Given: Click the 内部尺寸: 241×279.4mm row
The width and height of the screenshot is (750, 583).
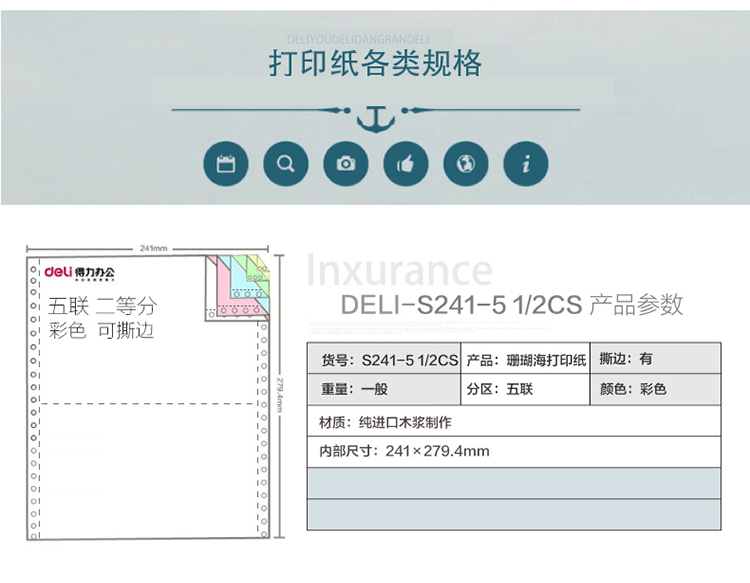Looking at the screenshot, I should [x=513, y=451].
